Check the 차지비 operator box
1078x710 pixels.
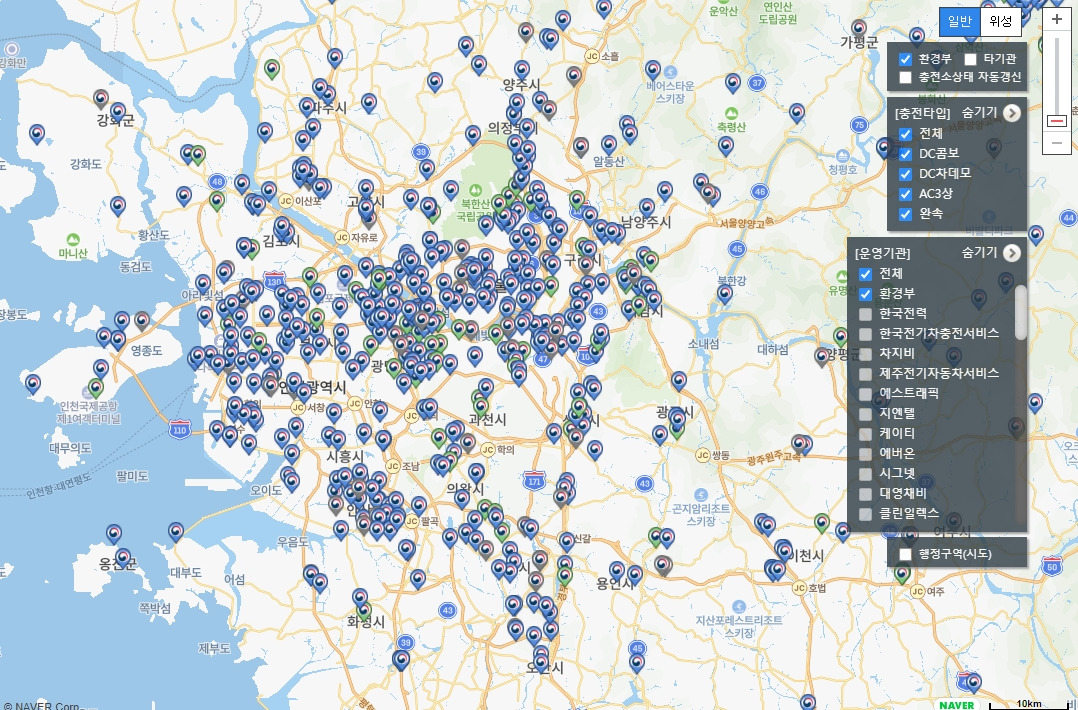[866, 354]
